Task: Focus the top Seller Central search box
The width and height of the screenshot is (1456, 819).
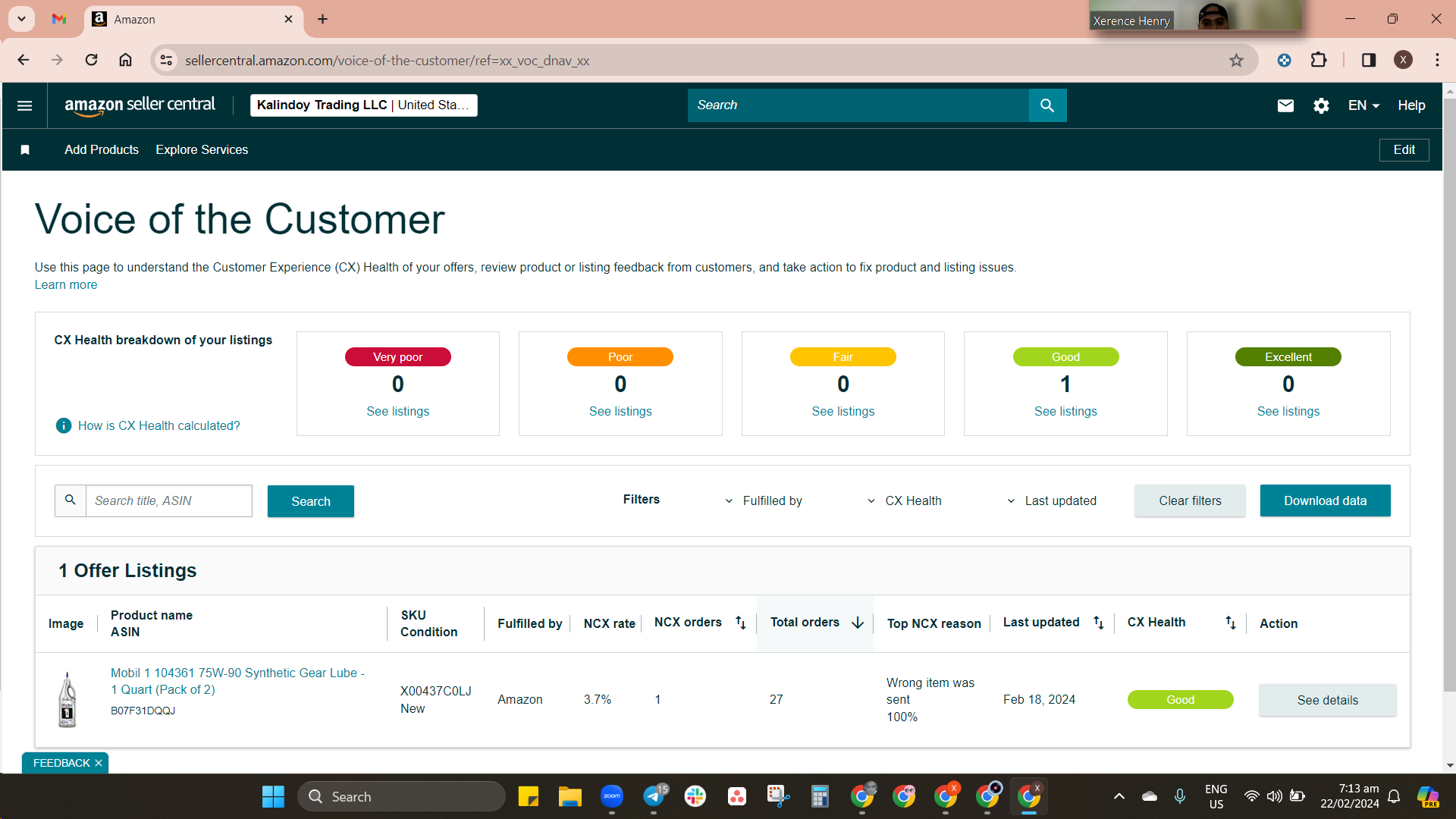Action: point(858,105)
